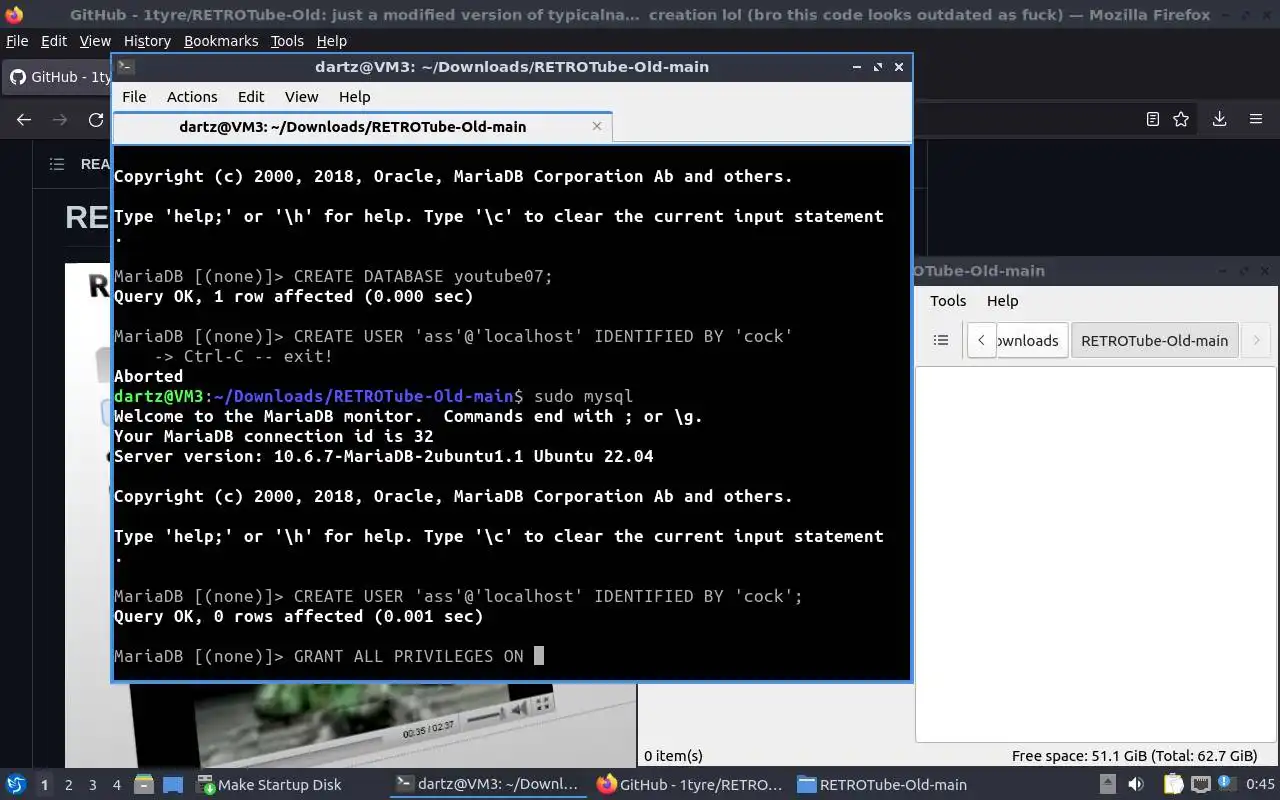This screenshot has width=1280, height=800.
Task: Click the GRANT ALL PRIVILEGES prompt line
Action: (x=329, y=656)
